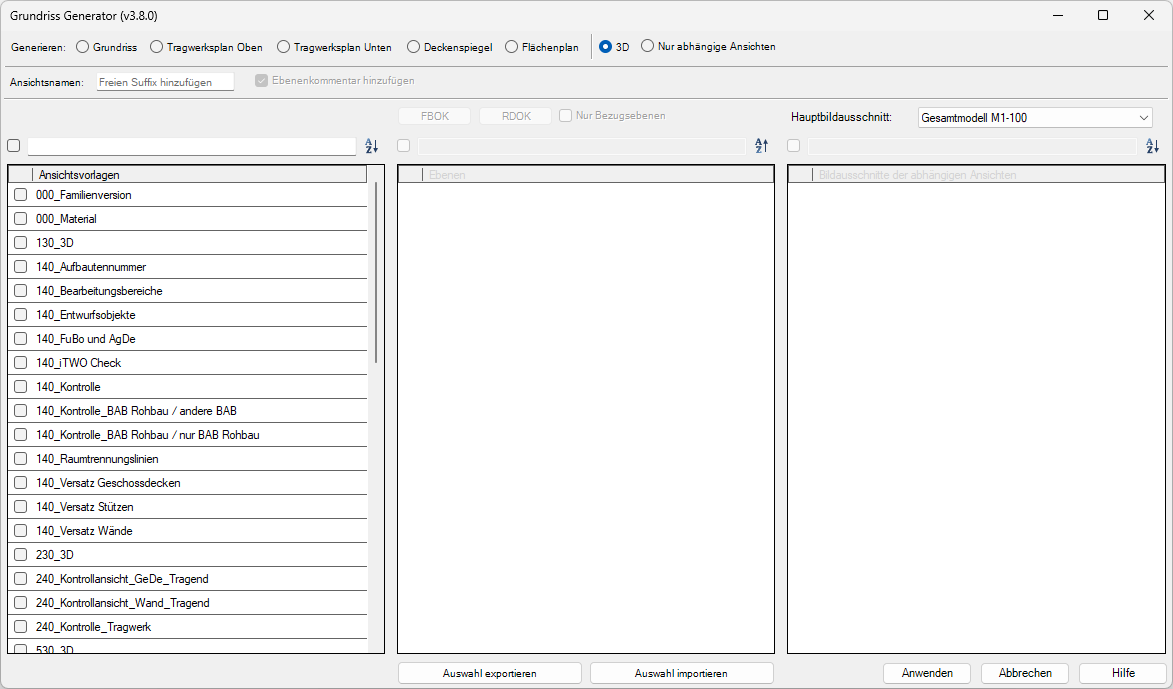Select the 140_Kontrolle template checkbox
Screen dimensions: 1173x689
19,386
